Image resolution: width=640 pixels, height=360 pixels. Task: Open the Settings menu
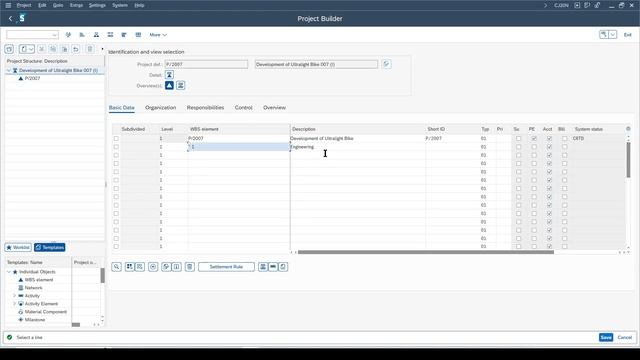click(97, 5)
